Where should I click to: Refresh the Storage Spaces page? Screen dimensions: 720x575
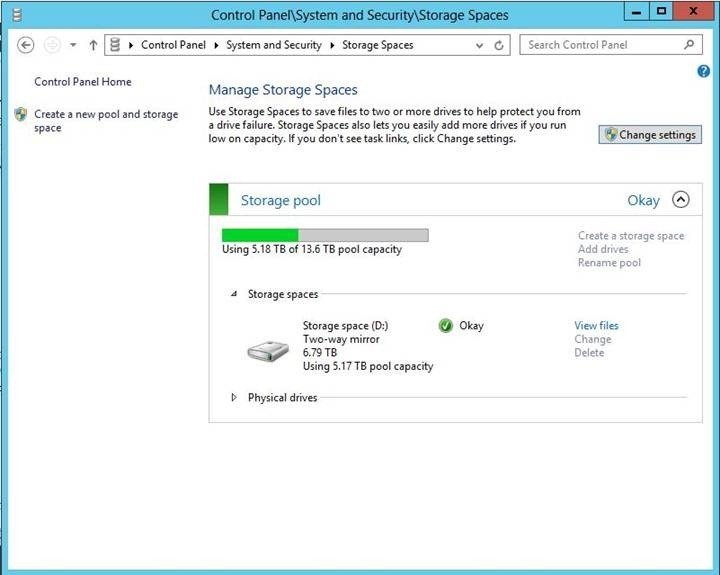499,45
